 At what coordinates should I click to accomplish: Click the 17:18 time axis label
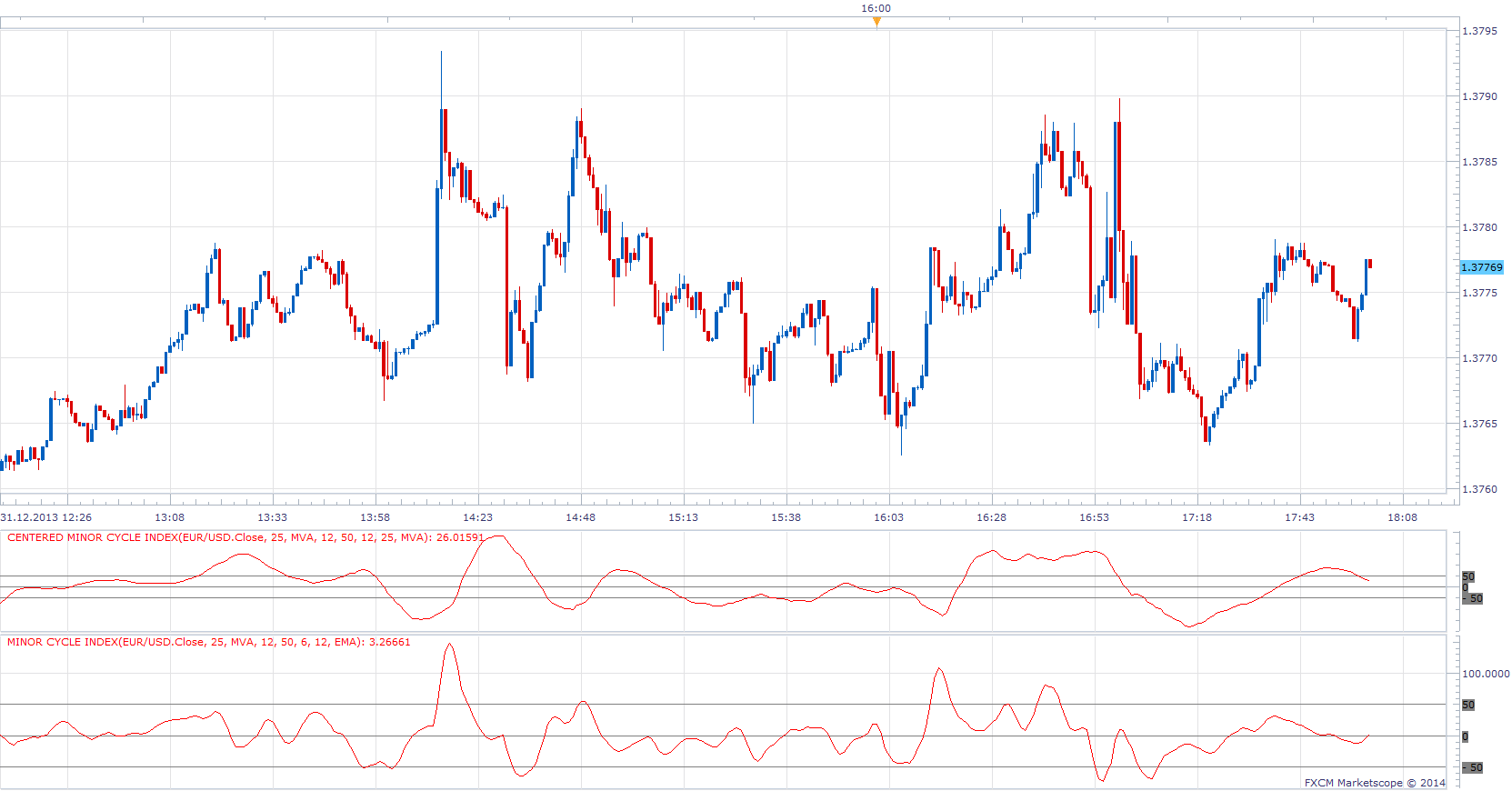(1197, 517)
